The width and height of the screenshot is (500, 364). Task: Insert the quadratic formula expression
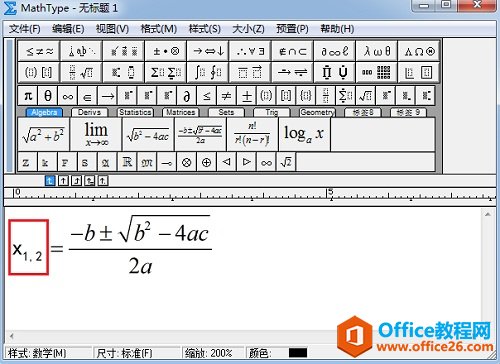coord(200,135)
